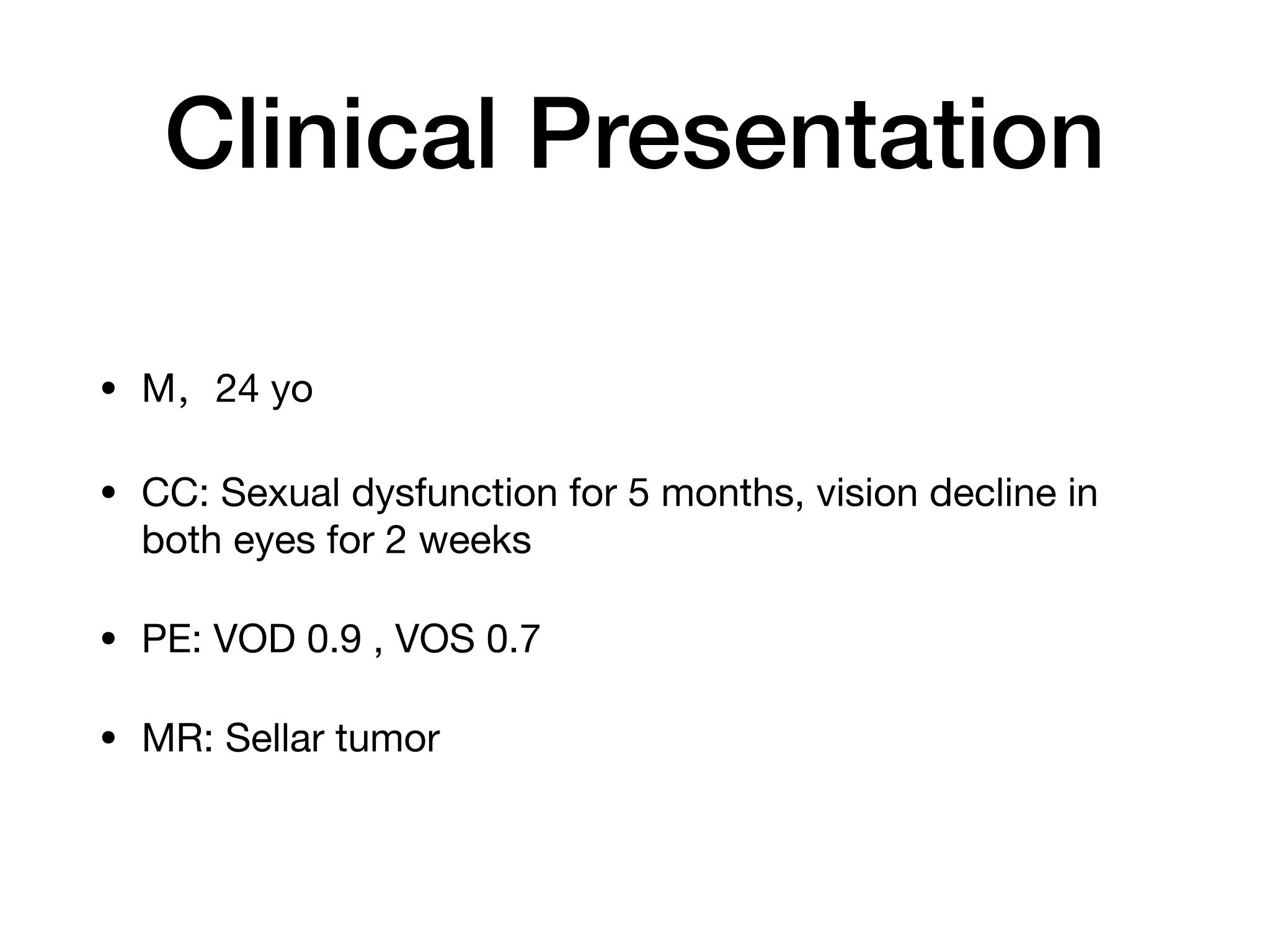Viewport: 1270px width, 952px height.
Task: Click the letter "M" in first bullet
Action: (159, 389)
